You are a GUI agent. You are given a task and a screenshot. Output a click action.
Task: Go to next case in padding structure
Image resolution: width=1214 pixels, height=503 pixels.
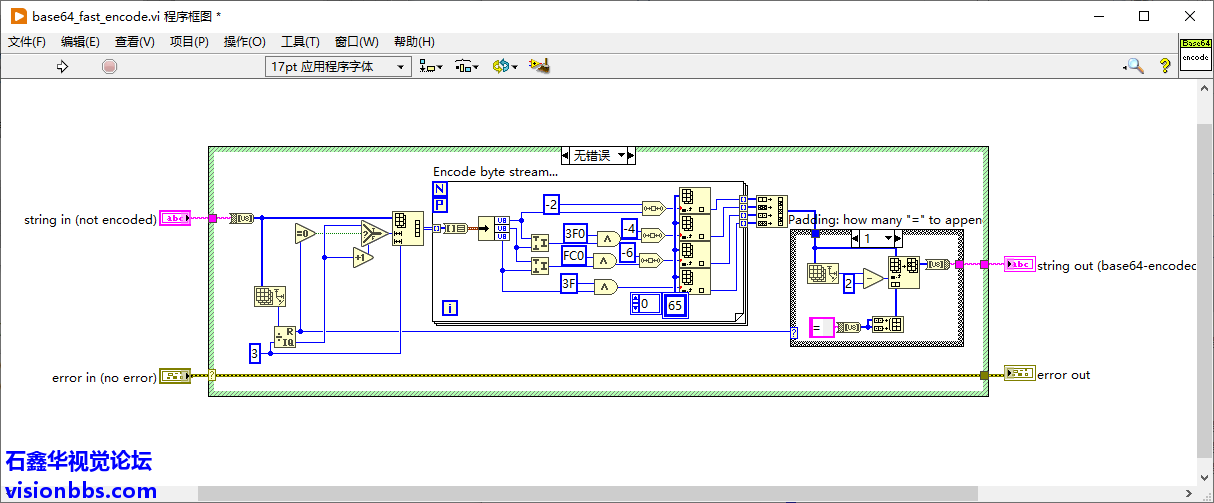[896, 238]
